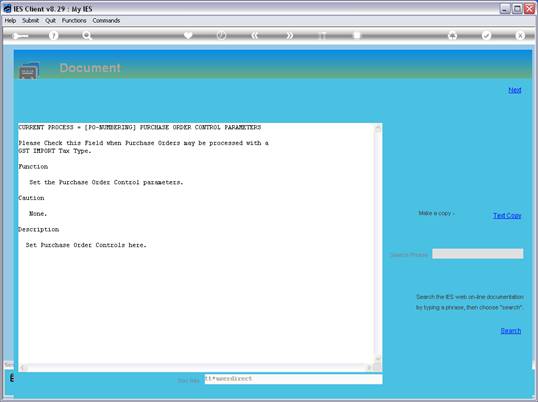Click the key icon in toolbar

(x=20, y=36)
